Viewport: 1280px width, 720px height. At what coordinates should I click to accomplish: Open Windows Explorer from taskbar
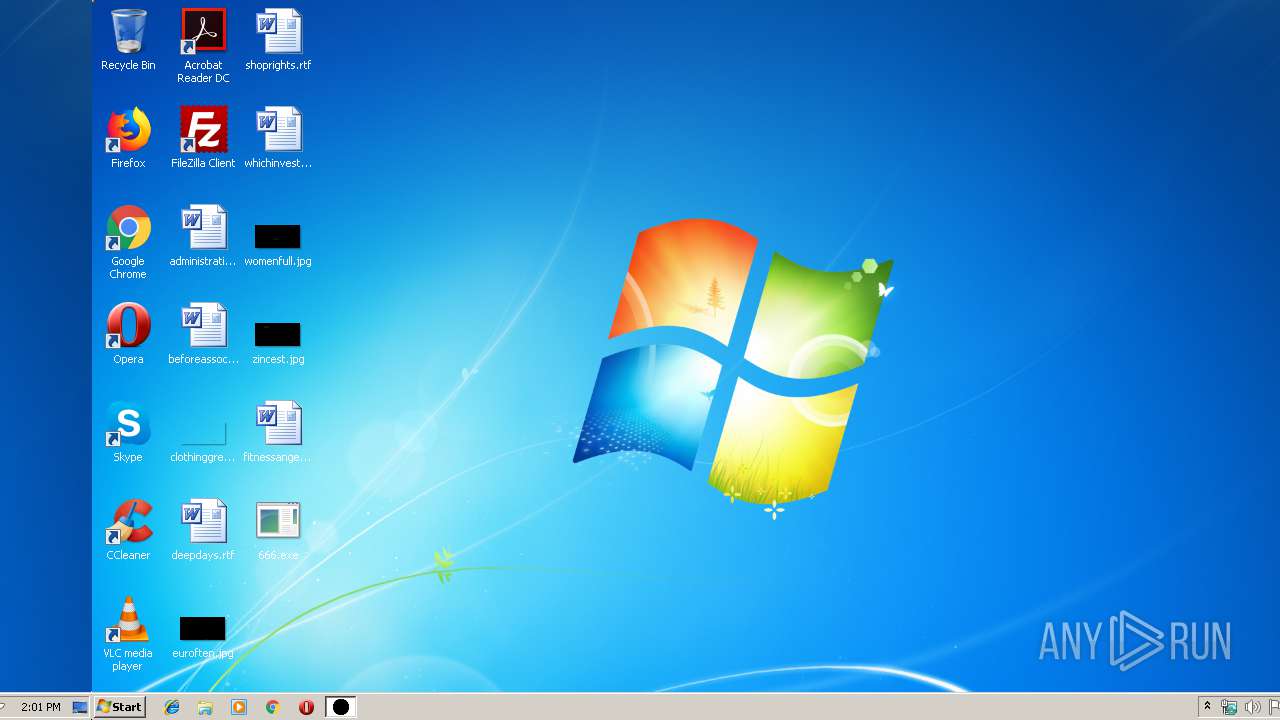[205, 707]
